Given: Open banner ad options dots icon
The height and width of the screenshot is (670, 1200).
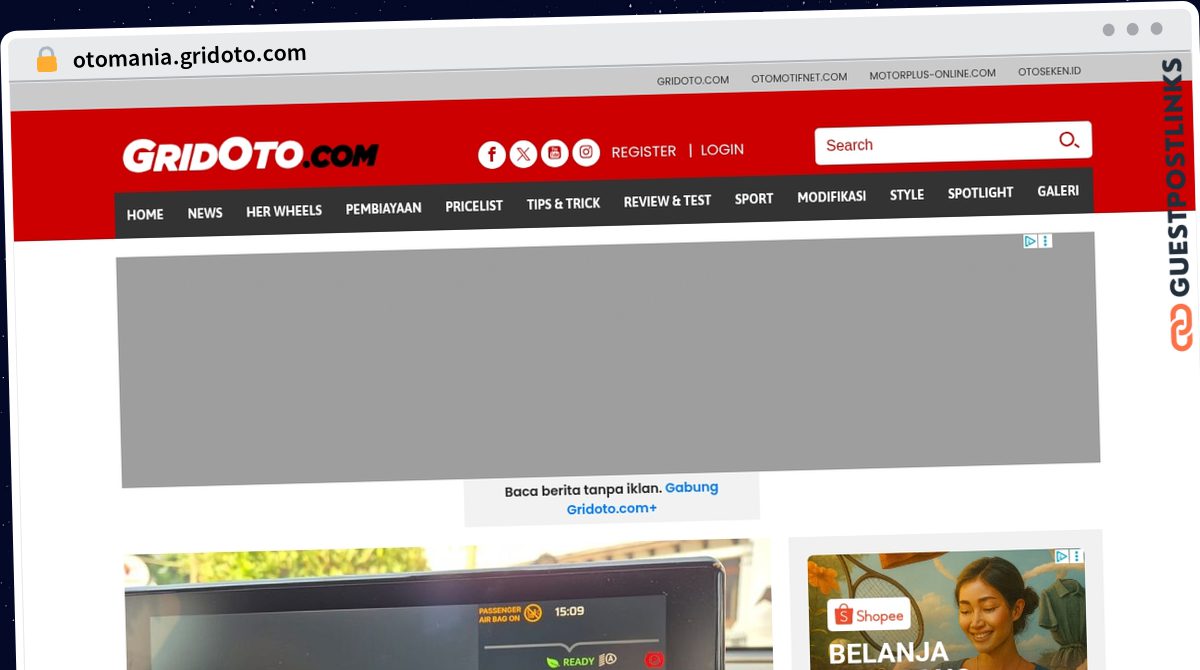Looking at the screenshot, I should tap(1045, 241).
